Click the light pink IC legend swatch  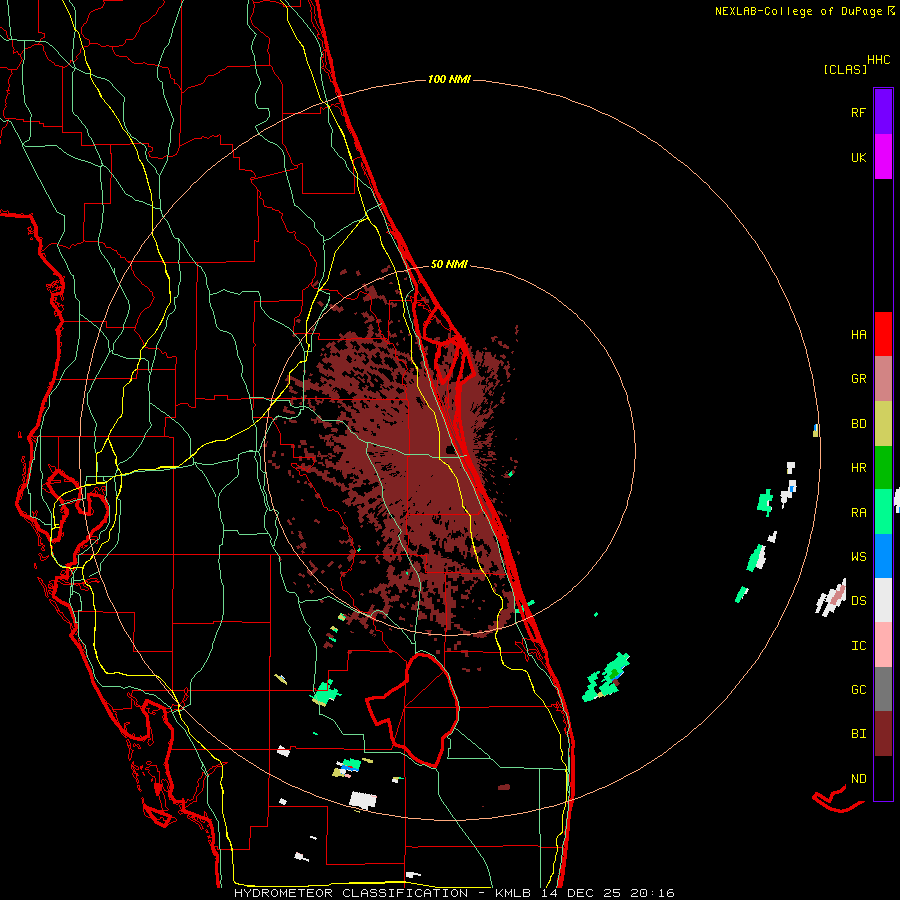[x=883, y=645]
